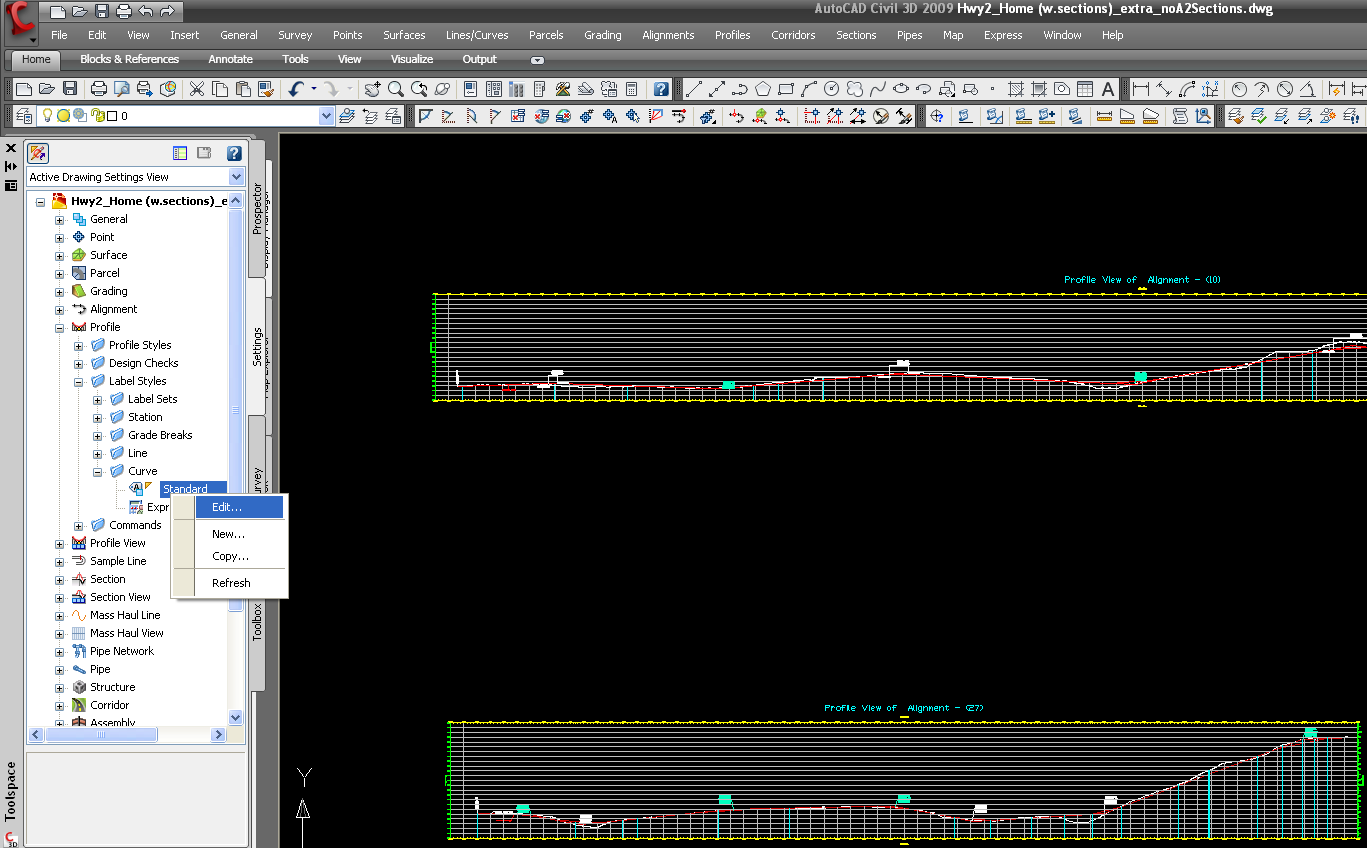Image resolution: width=1367 pixels, height=848 pixels.
Task: Click the layer 0 color swatch
Action: (113, 116)
